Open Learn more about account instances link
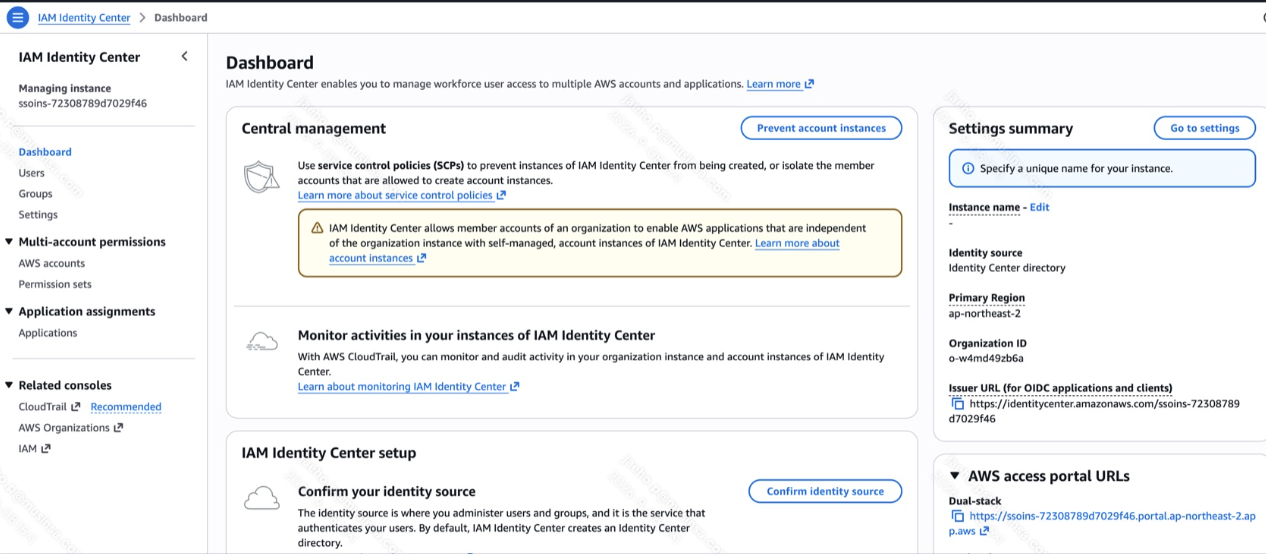 tap(584, 250)
